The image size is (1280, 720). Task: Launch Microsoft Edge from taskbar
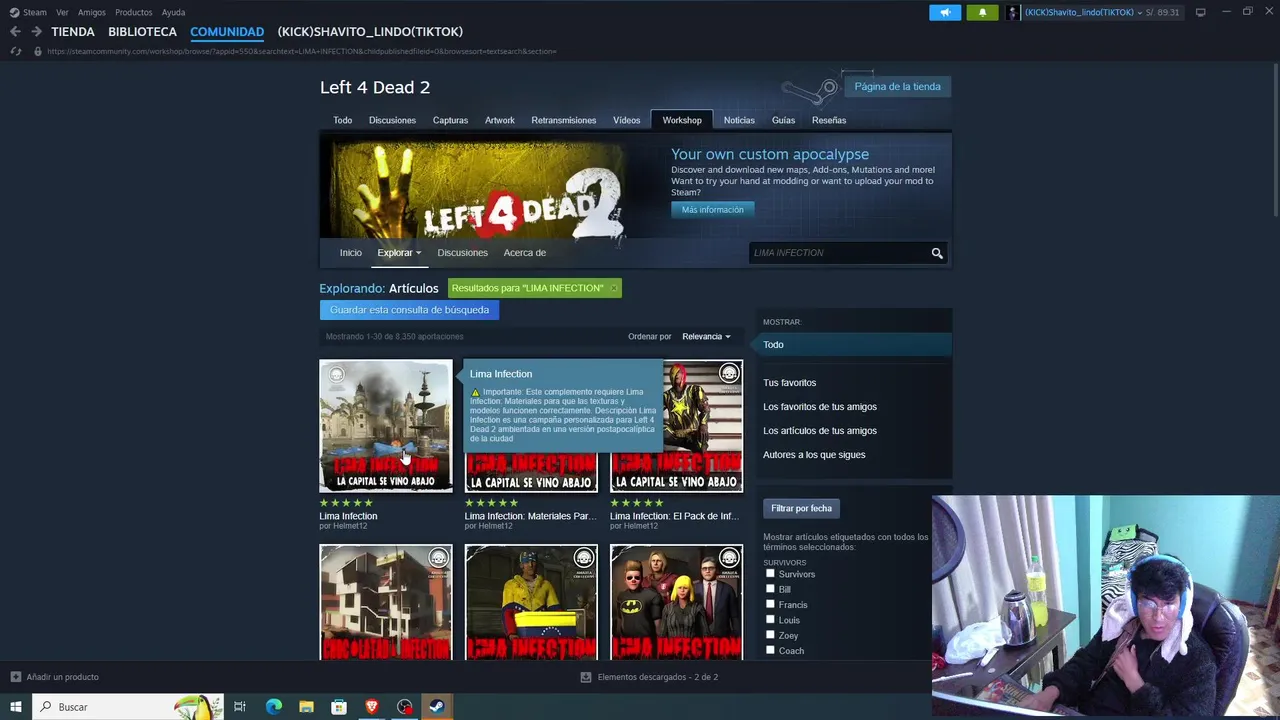pyautogui.click(x=273, y=707)
